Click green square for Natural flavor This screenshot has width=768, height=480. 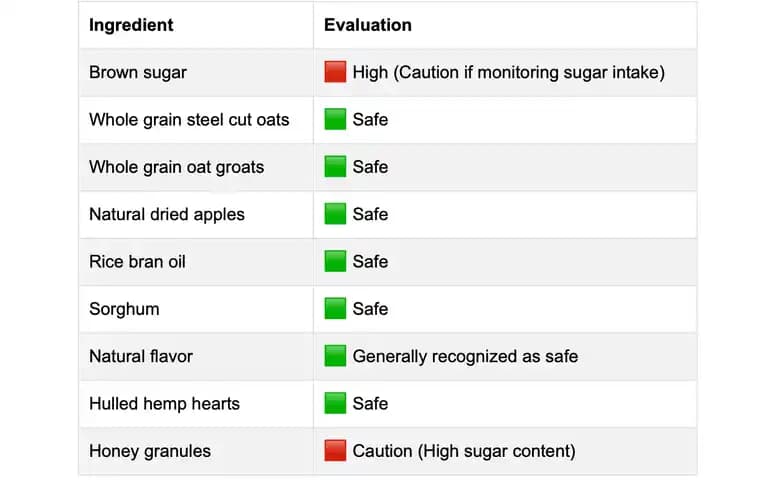coord(335,356)
